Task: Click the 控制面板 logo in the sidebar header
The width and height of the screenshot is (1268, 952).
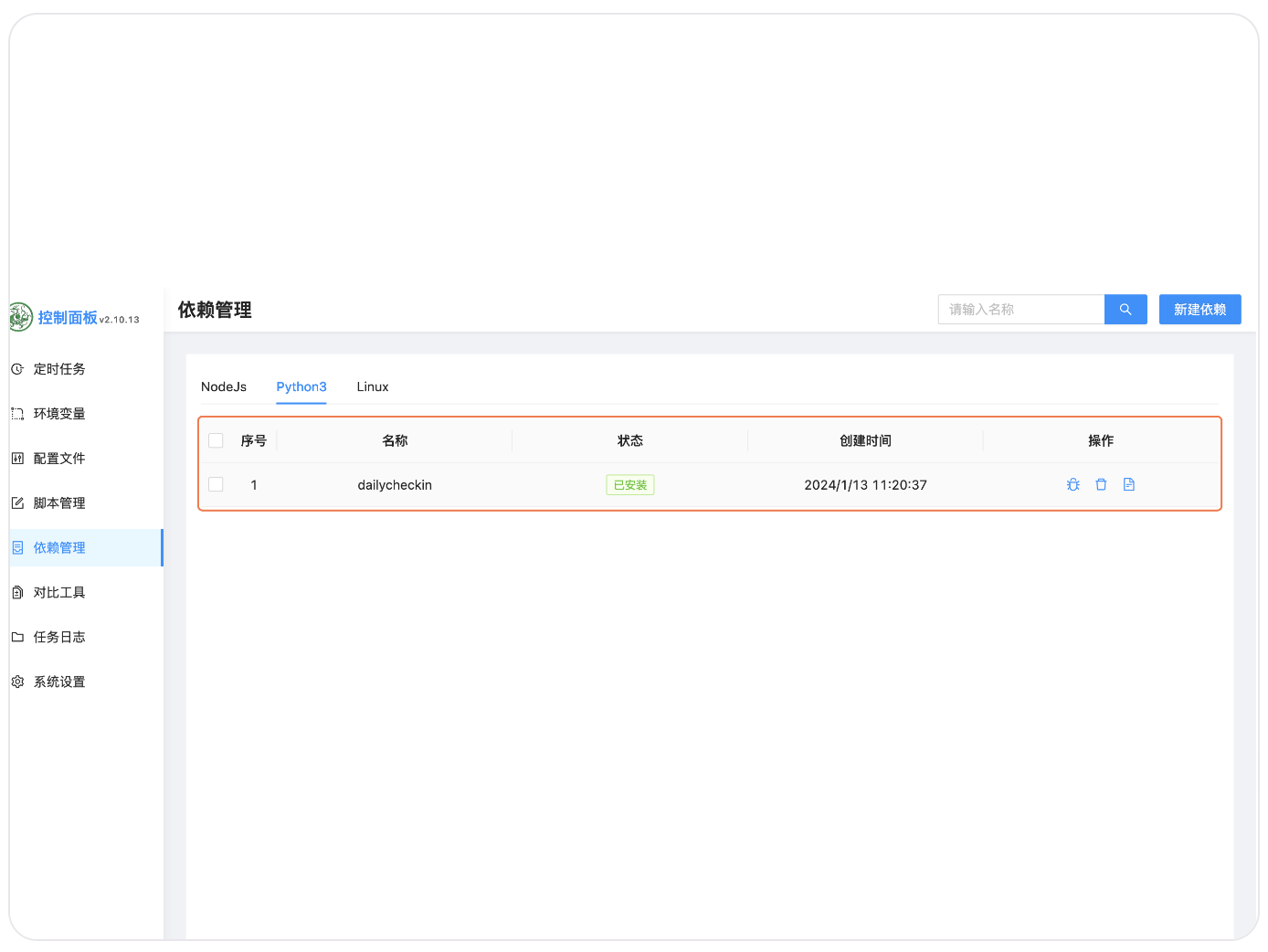Action: tap(66, 318)
